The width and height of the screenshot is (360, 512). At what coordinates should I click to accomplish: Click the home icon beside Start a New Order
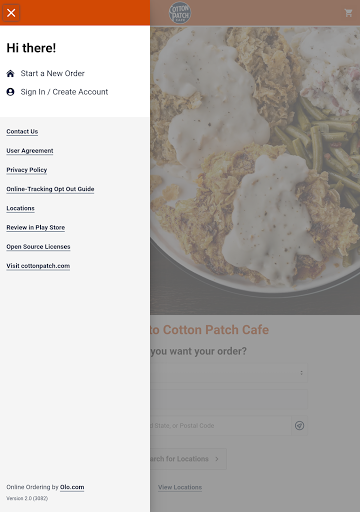tap(10, 73)
